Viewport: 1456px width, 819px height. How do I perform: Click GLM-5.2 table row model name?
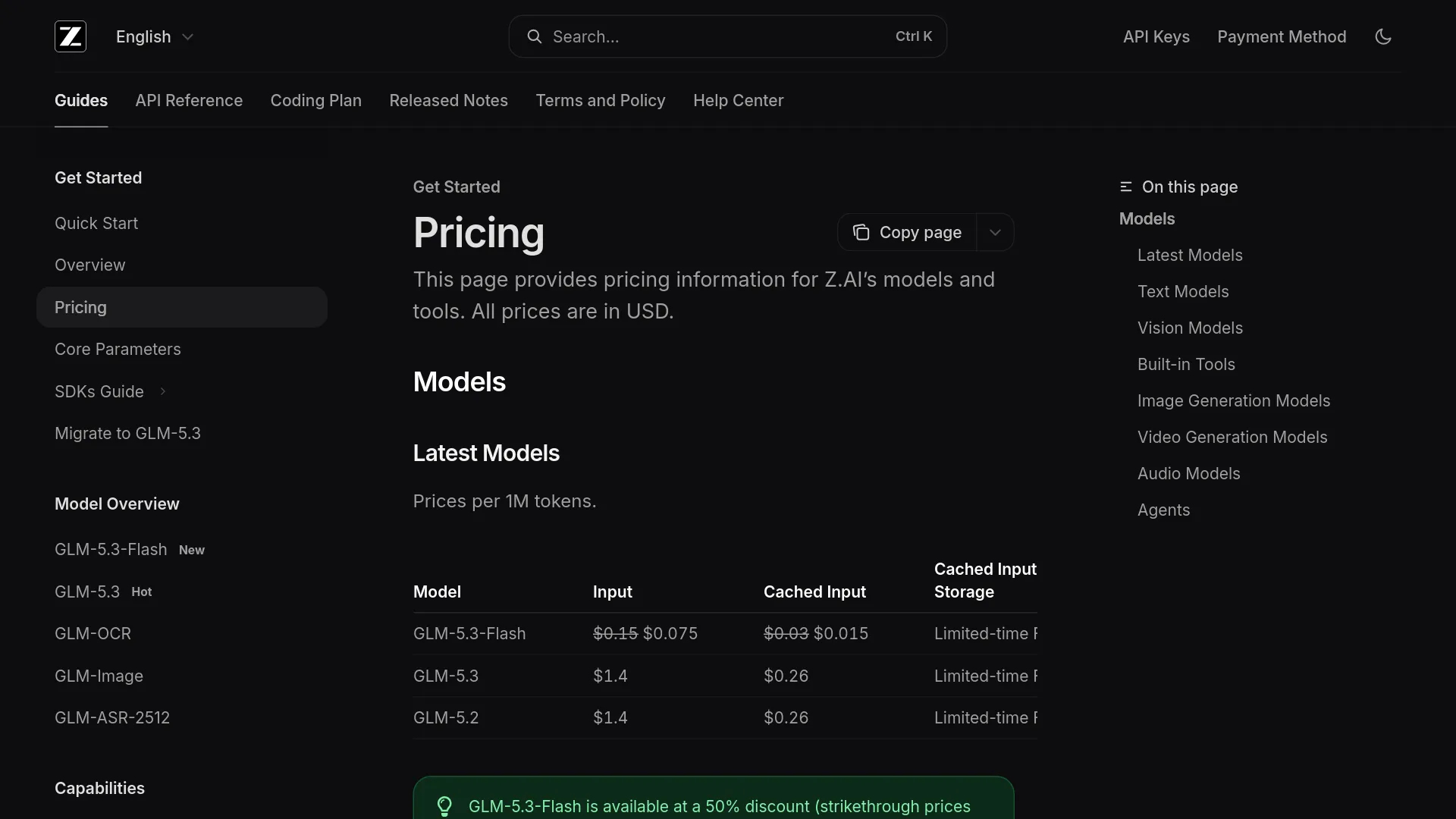pos(446,717)
